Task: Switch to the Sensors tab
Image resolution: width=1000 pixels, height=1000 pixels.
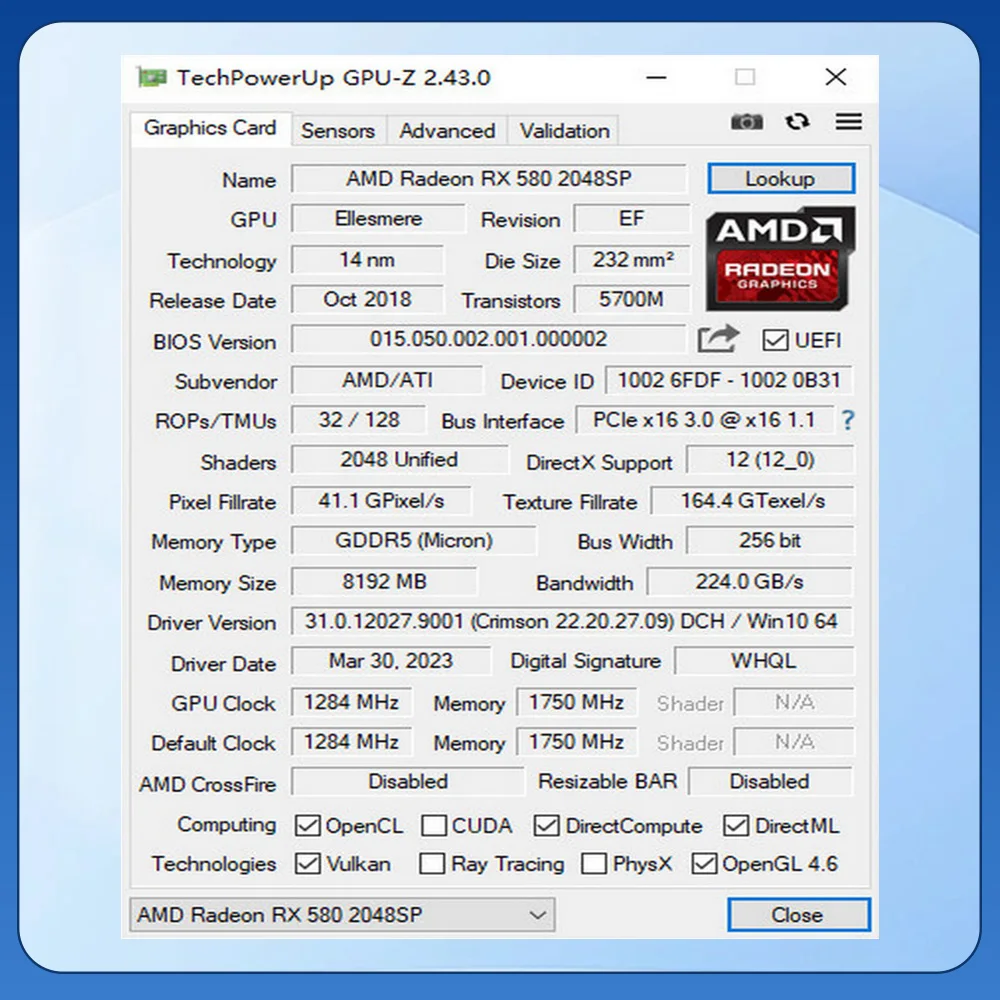Action: pyautogui.click(x=338, y=131)
